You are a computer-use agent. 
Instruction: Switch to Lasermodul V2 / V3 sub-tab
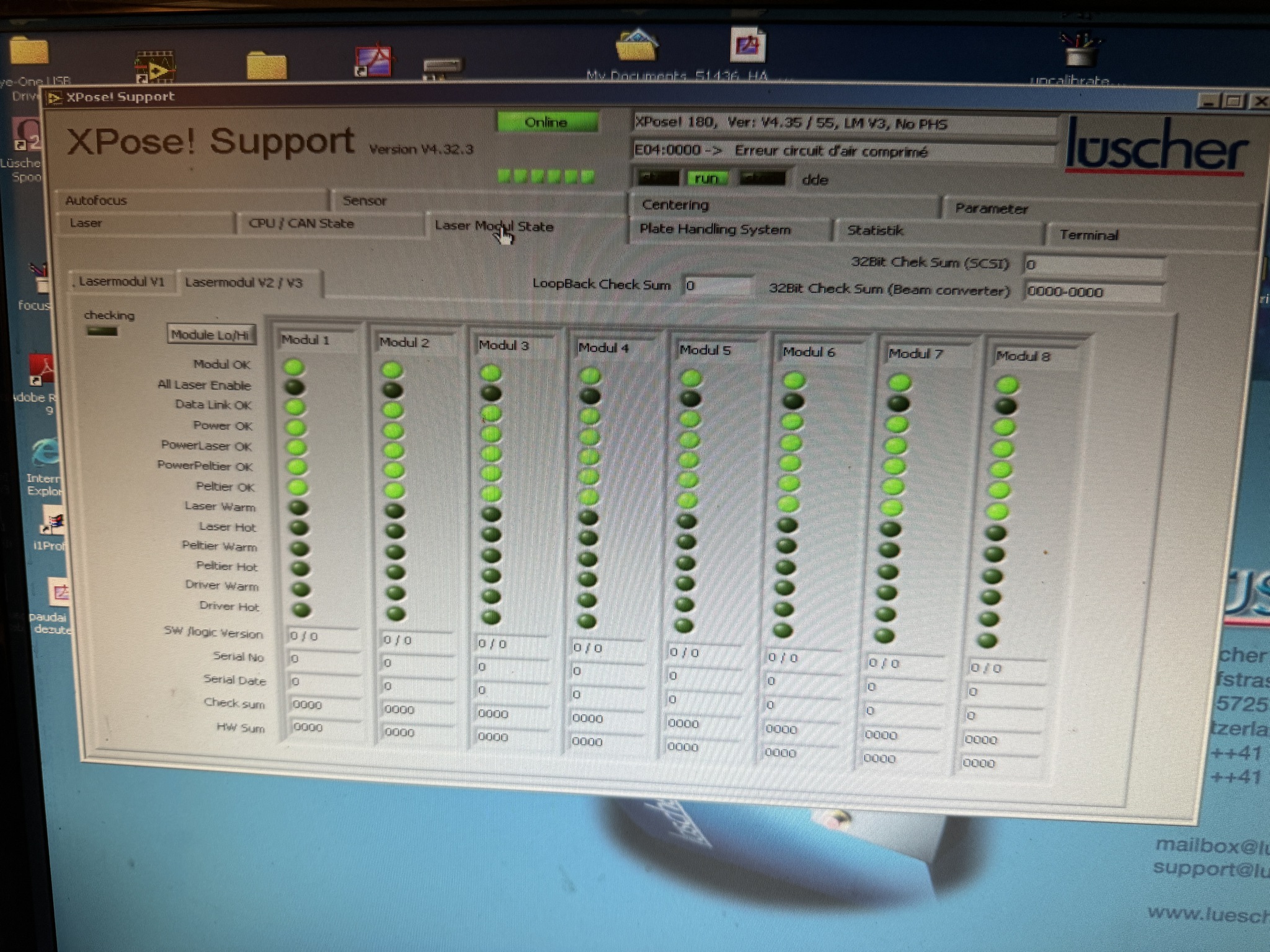244,283
